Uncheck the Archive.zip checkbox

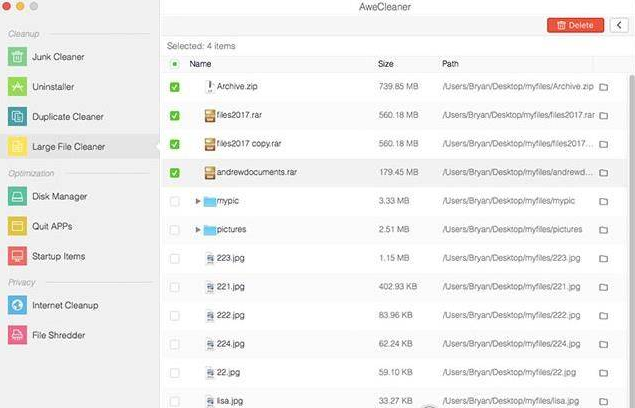(x=175, y=87)
